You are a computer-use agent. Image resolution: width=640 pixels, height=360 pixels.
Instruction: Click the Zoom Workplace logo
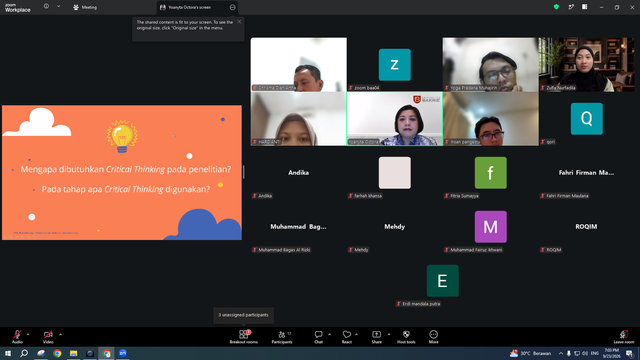[x=18, y=7]
